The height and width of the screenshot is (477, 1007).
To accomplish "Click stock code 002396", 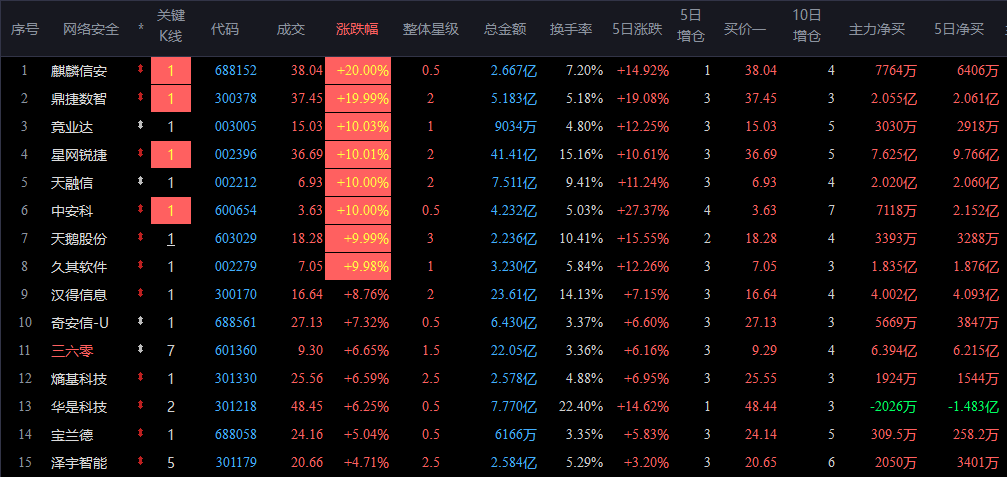I will coord(236,155).
